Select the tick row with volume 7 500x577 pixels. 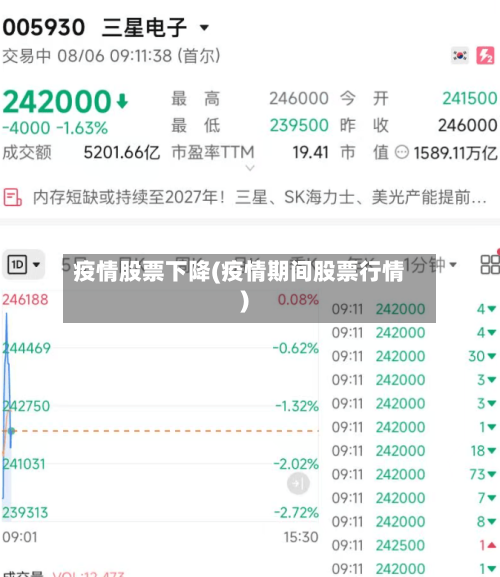coord(414,498)
